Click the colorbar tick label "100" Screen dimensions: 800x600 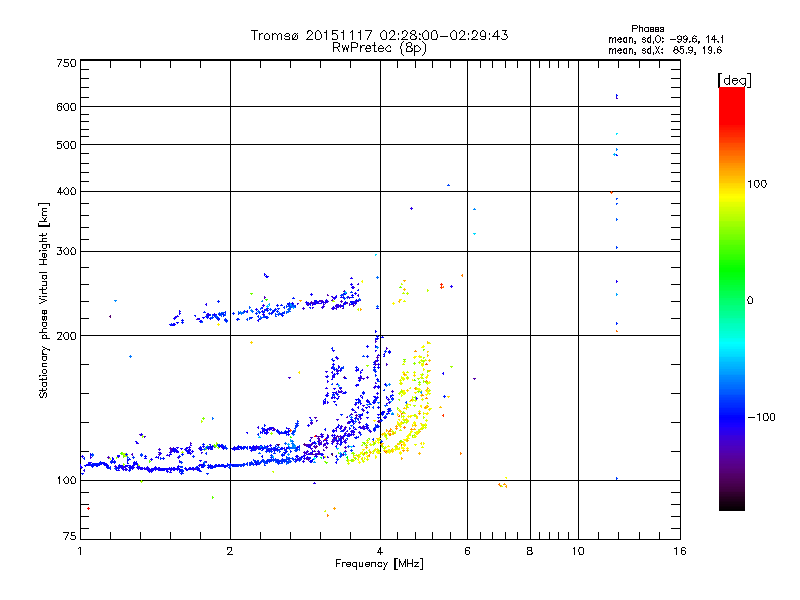[757, 184]
